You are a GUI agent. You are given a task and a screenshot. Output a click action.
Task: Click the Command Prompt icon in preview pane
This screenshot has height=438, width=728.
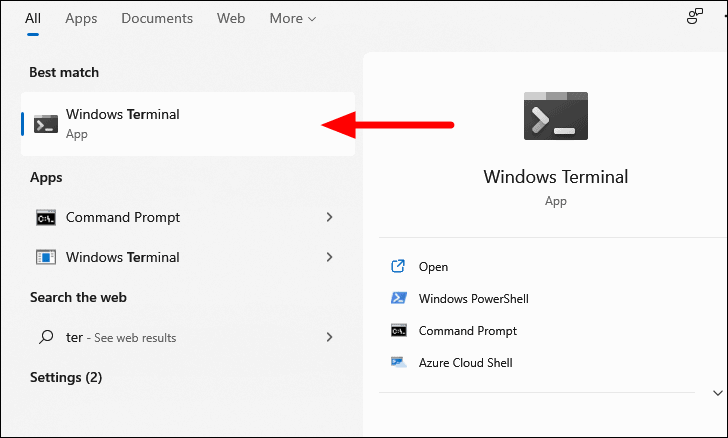pyautogui.click(x=399, y=331)
